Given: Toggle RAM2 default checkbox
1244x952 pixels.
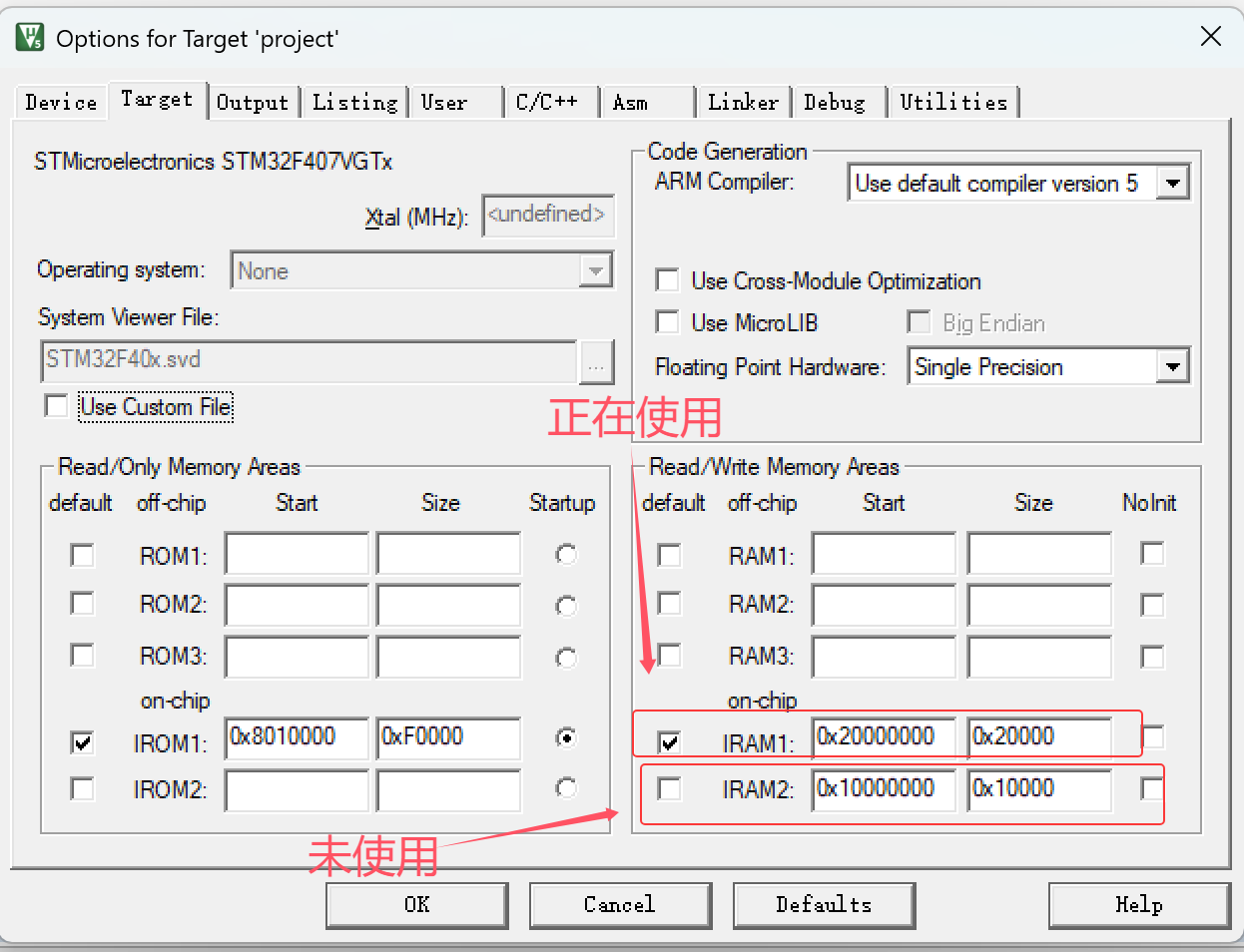Looking at the screenshot, I should pyautogui.click(x=669, y=604).
